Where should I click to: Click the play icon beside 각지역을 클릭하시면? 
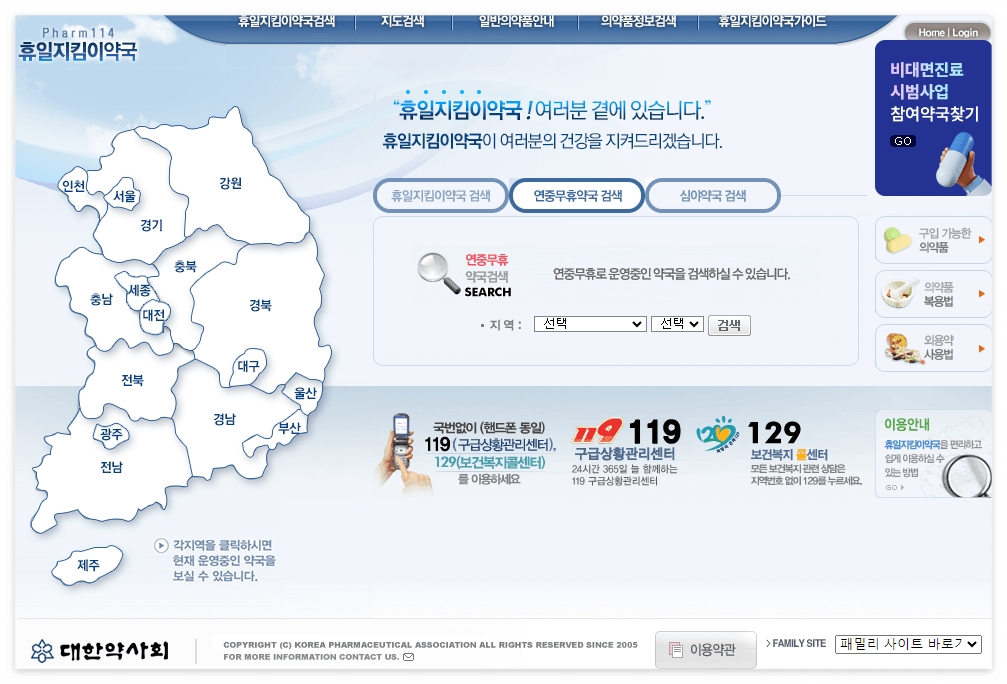click(161, 545)
